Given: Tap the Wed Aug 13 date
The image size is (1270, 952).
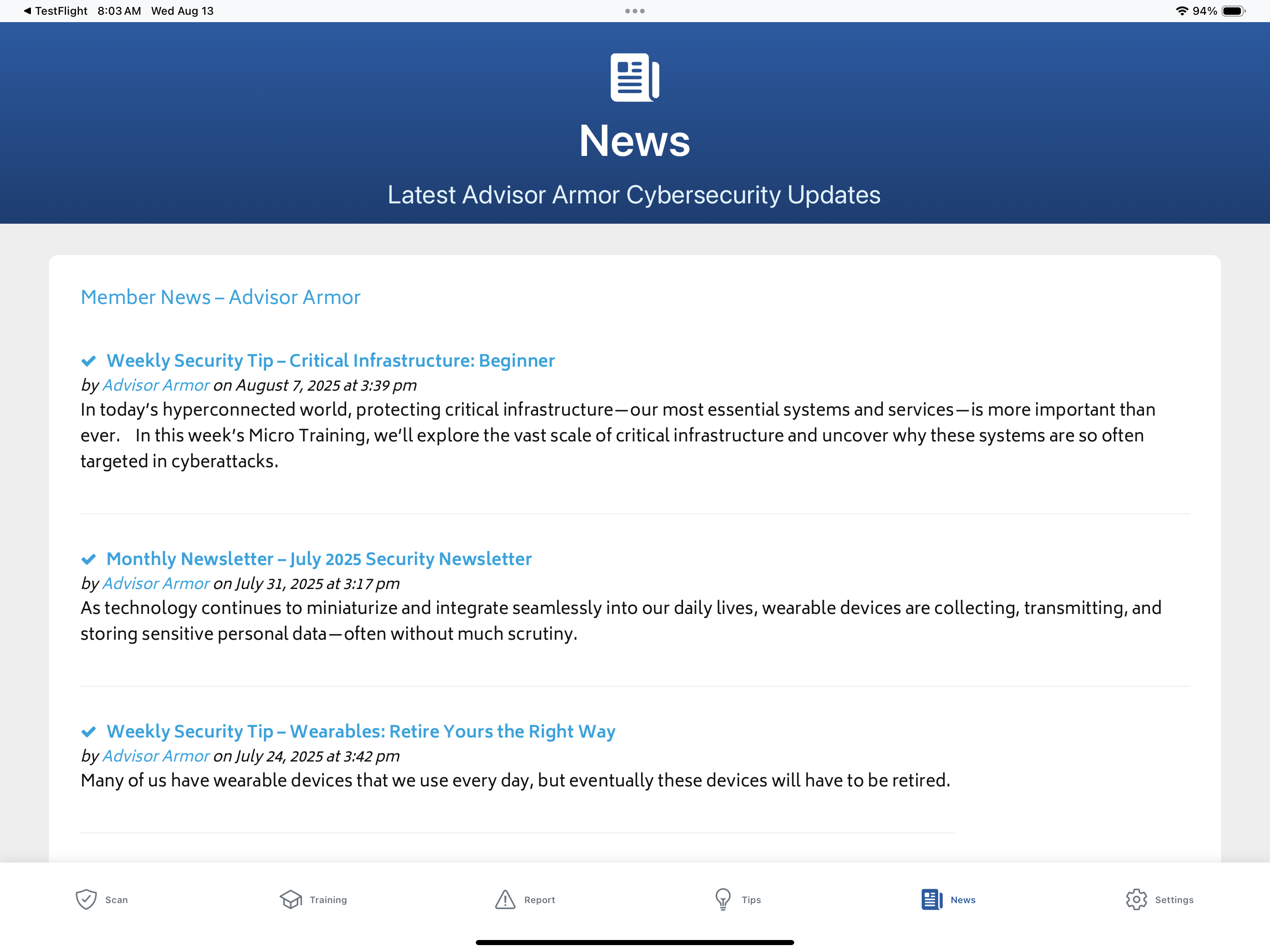Looking at the screenshot, I should click(183, 11).
